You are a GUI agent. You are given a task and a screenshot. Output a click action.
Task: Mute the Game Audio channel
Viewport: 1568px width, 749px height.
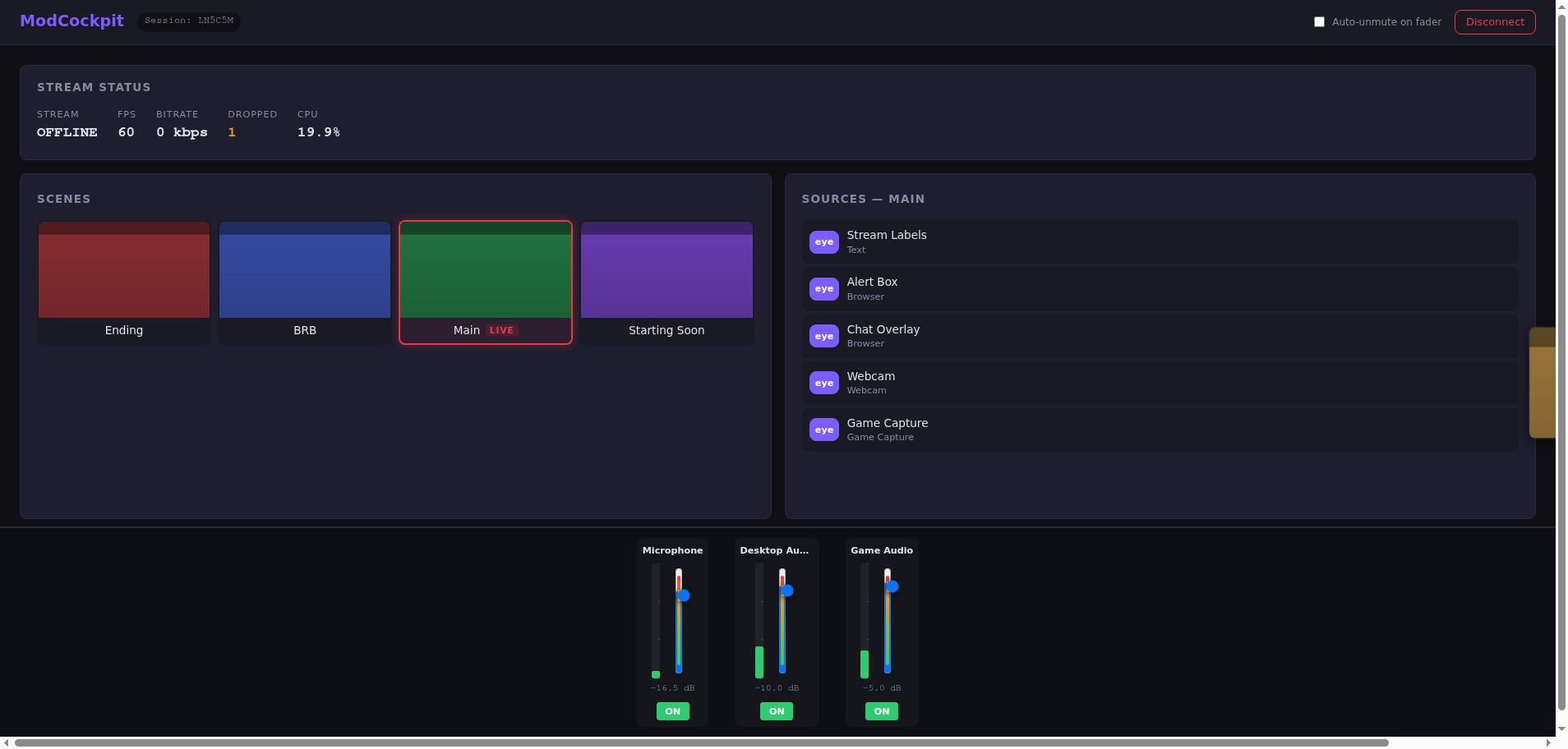881,711
